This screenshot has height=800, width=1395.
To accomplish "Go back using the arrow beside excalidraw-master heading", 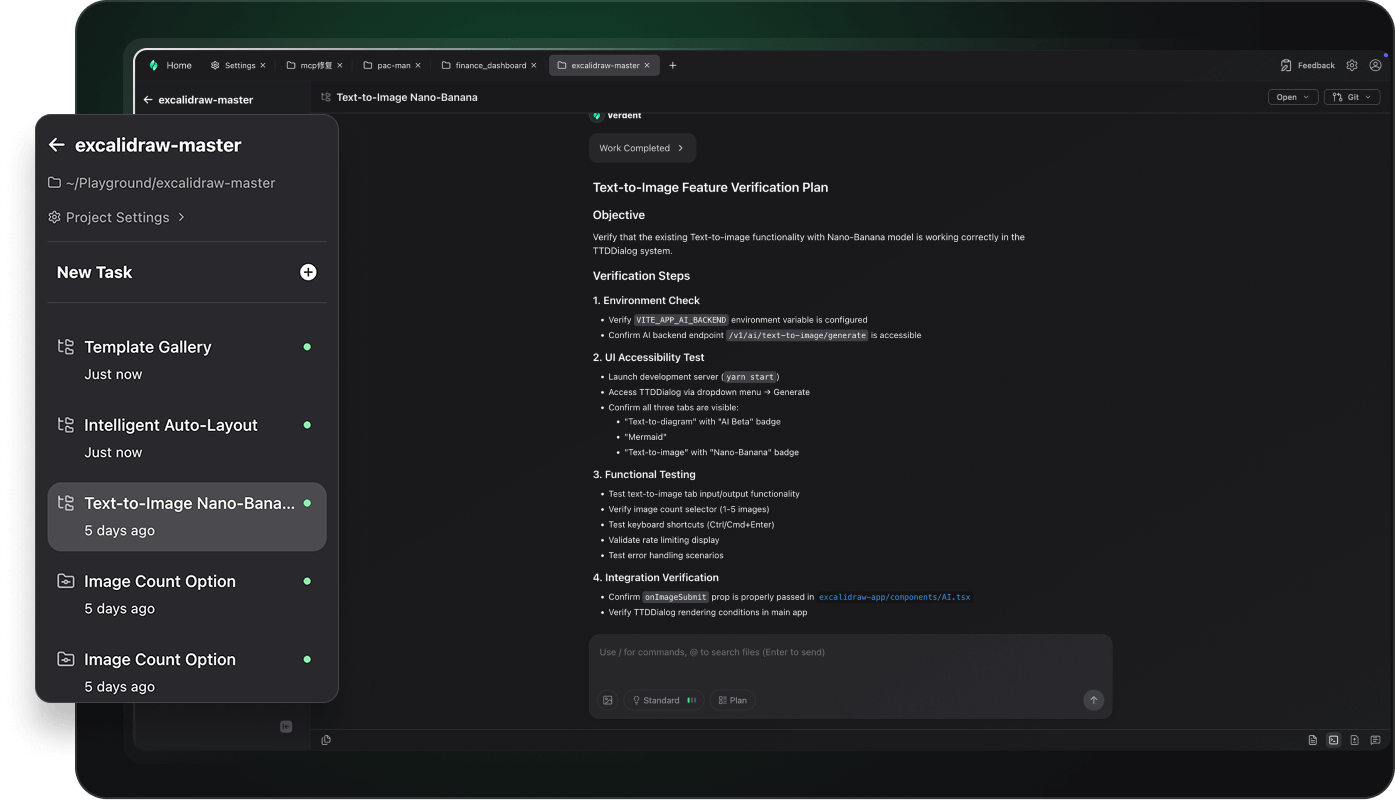I will (57, 145).
